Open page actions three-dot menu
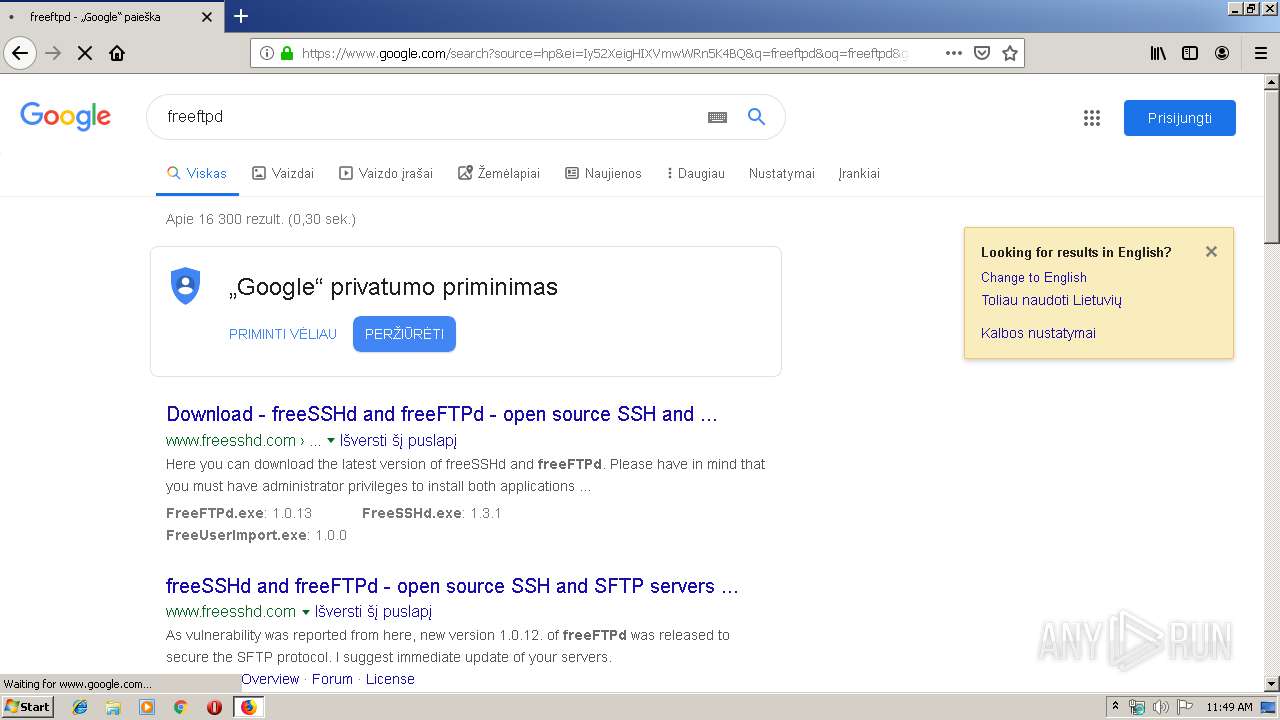Viewport: 1280px width, 720px height. coord(954,53)
